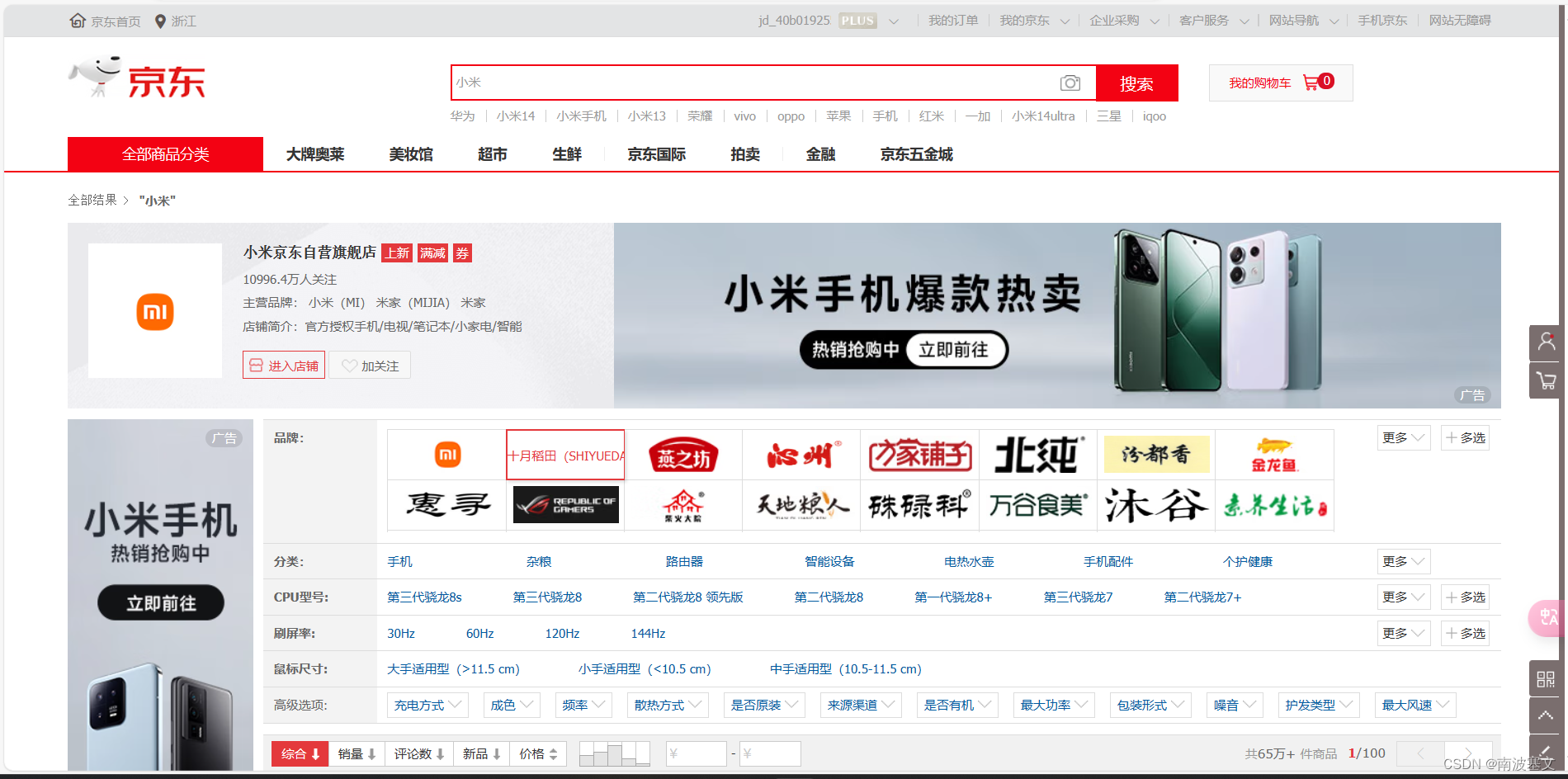
Task: Open the 成色 dropdown
Action: [x=512, y=705]
